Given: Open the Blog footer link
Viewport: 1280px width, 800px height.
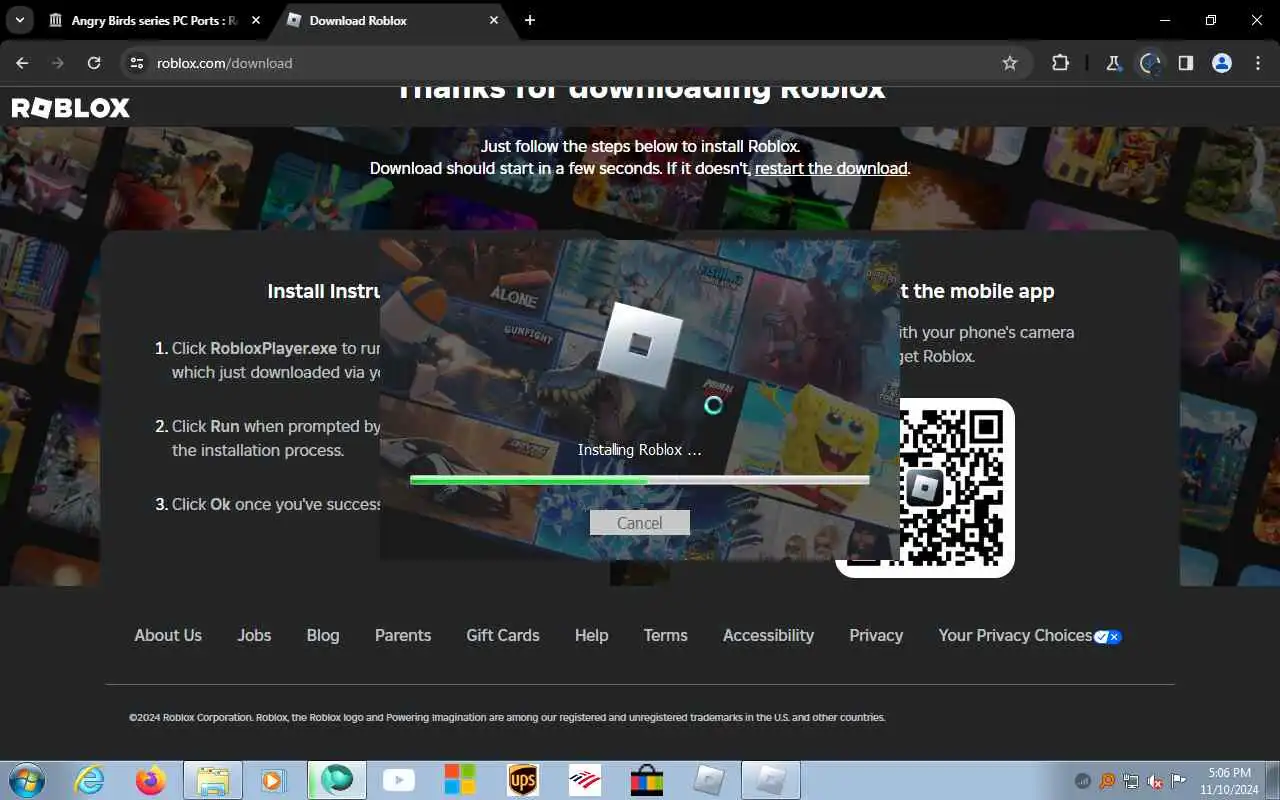Looking at the screenshot, I should click(x=323, y=635).
